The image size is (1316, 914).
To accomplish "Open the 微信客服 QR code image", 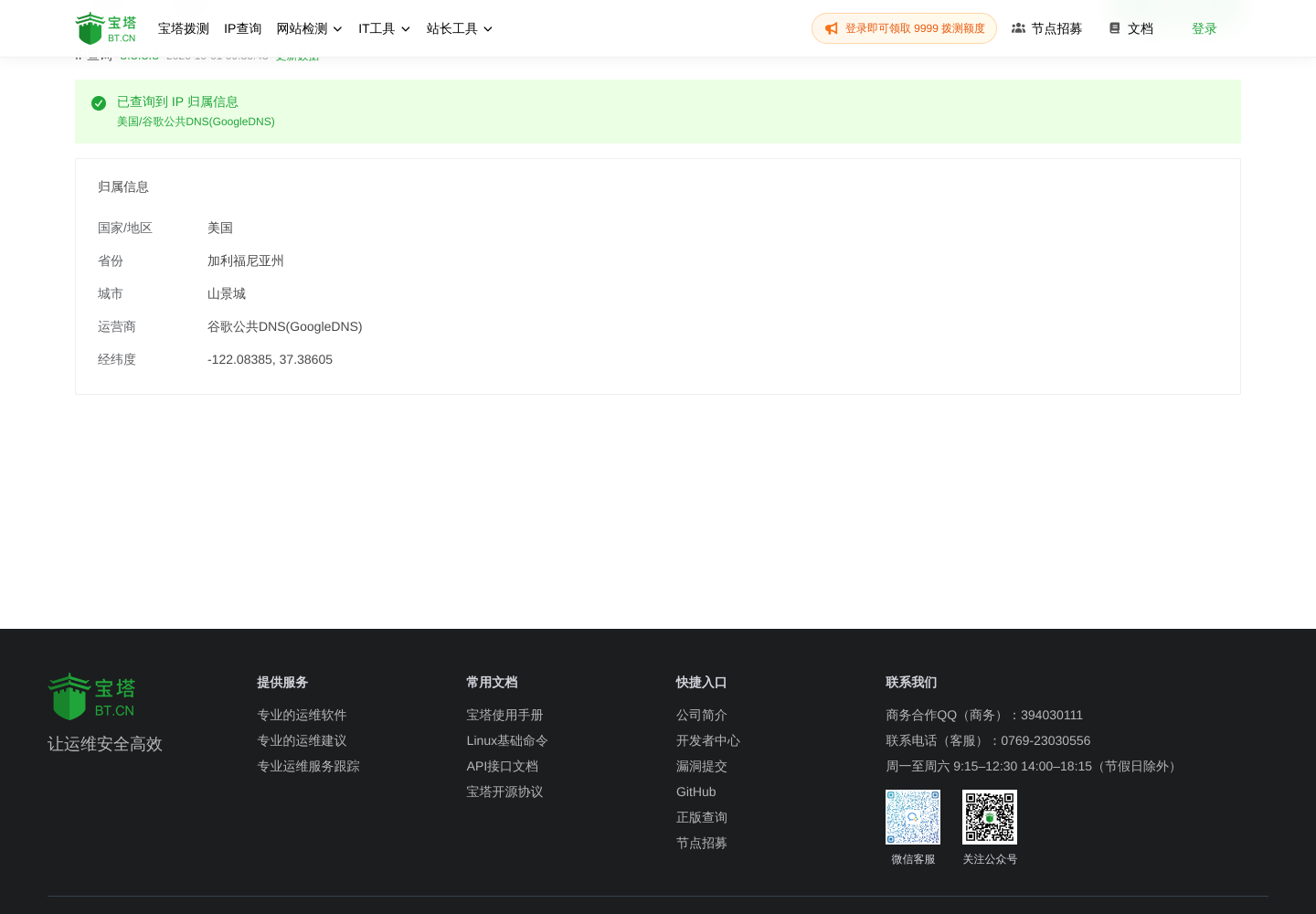I will pos(913,817).
